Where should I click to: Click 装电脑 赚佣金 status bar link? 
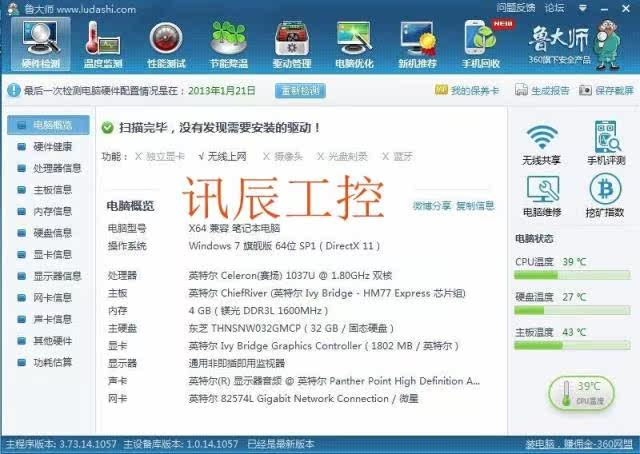pos(579,444)
